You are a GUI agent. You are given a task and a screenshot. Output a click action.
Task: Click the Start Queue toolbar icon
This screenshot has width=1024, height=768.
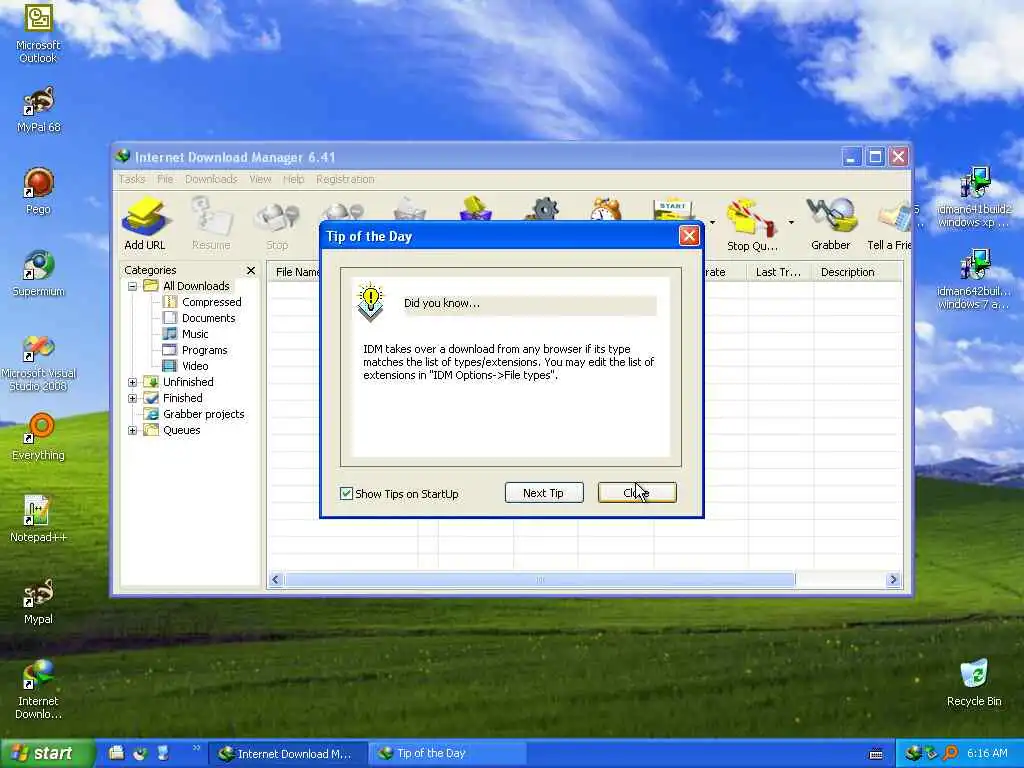click(x=673, y=209)
